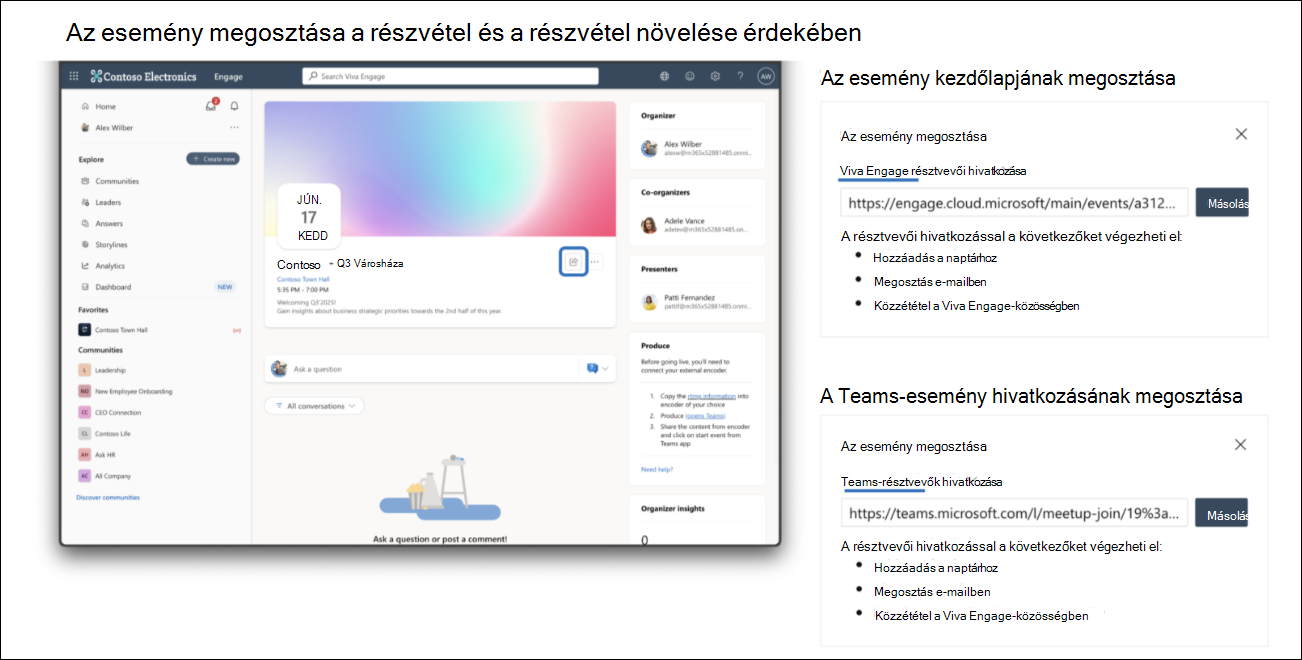
Task: Close the Teams share dialog
Action: coord(1241,445)
